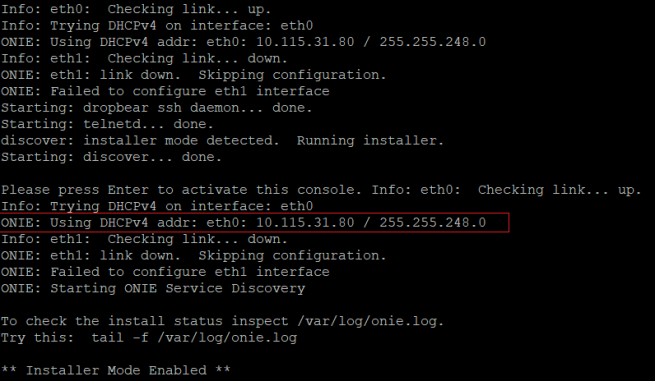
Task: Click the subnet mask 255.255.248.0 inside the red box
Action: pyautogui.click(x=432, y=223)
